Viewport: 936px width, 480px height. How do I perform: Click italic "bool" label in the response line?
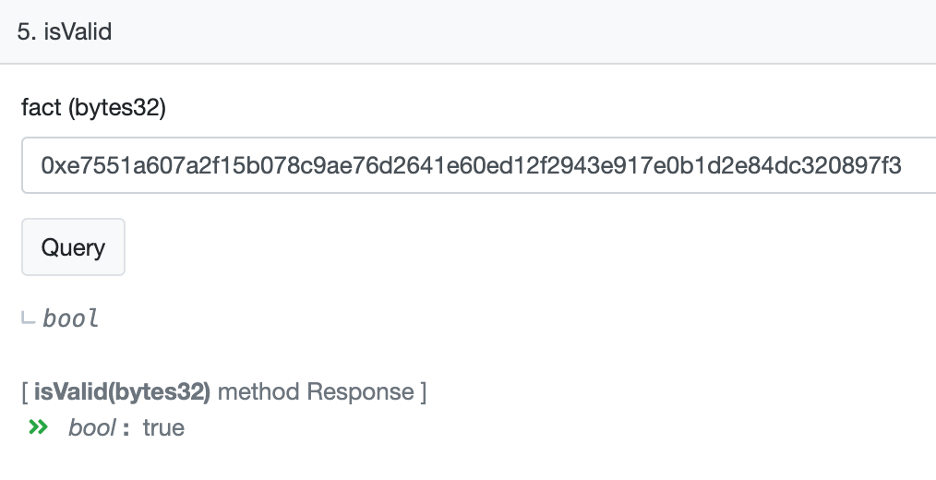tap(88, 429)
